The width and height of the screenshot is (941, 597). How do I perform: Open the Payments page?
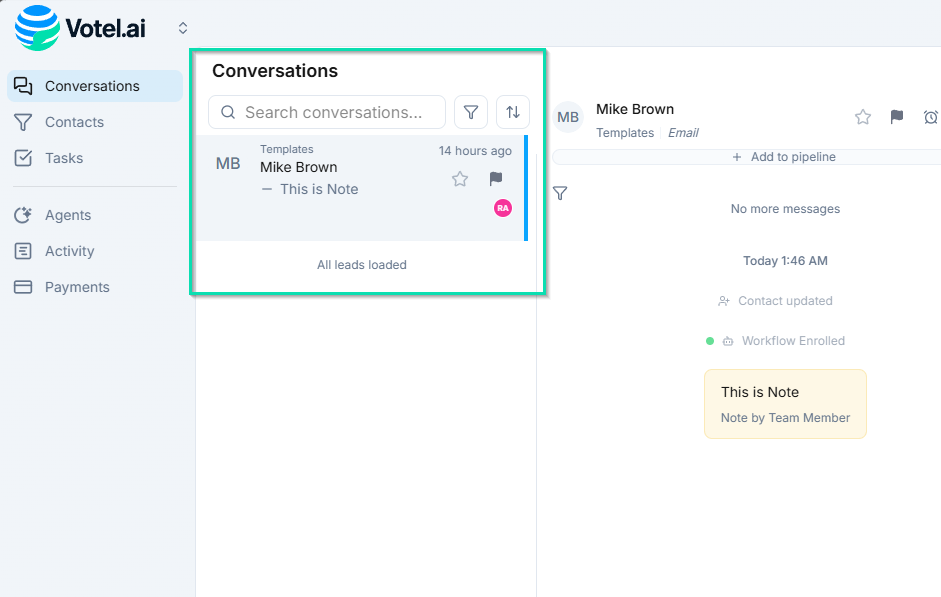[x=77, y=287]
